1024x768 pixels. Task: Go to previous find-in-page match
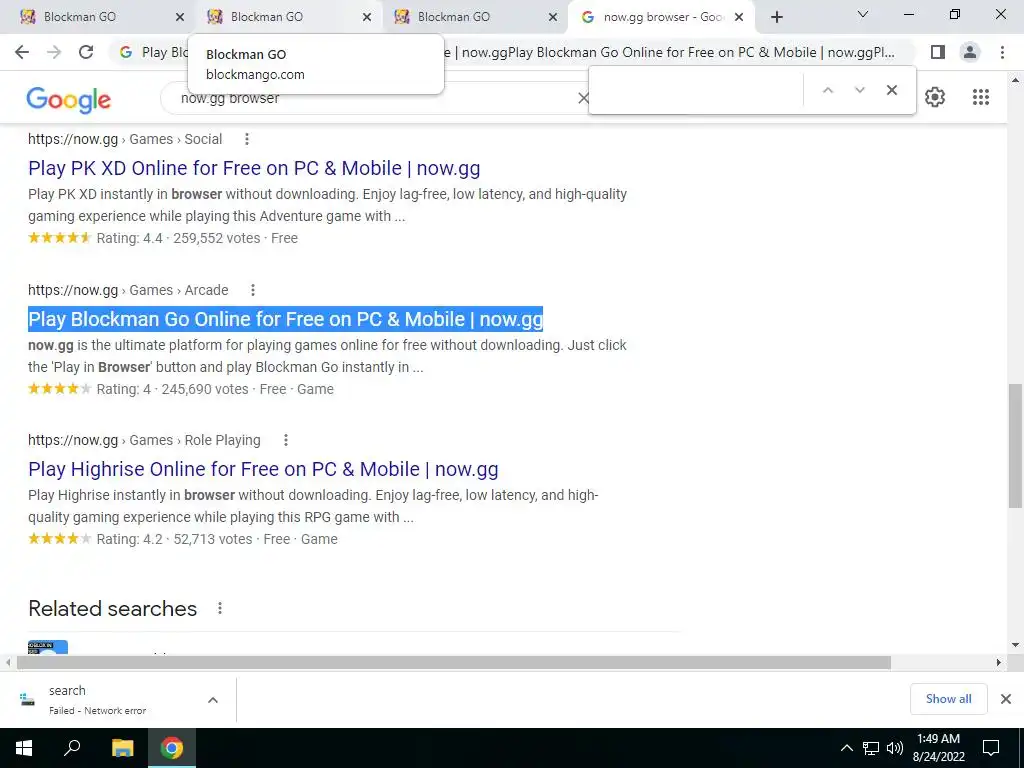827,90
